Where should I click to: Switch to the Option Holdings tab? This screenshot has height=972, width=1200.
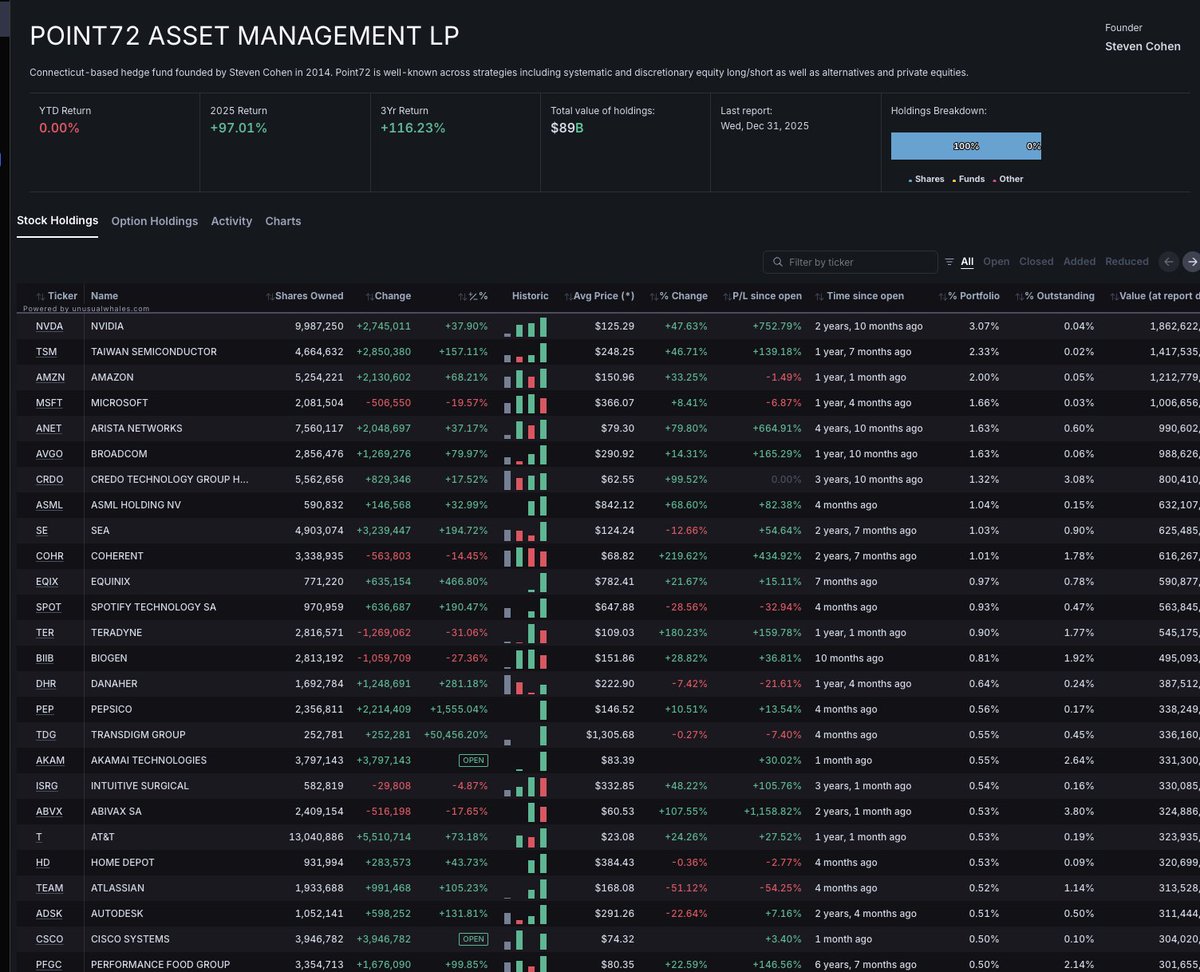(154, 221)
